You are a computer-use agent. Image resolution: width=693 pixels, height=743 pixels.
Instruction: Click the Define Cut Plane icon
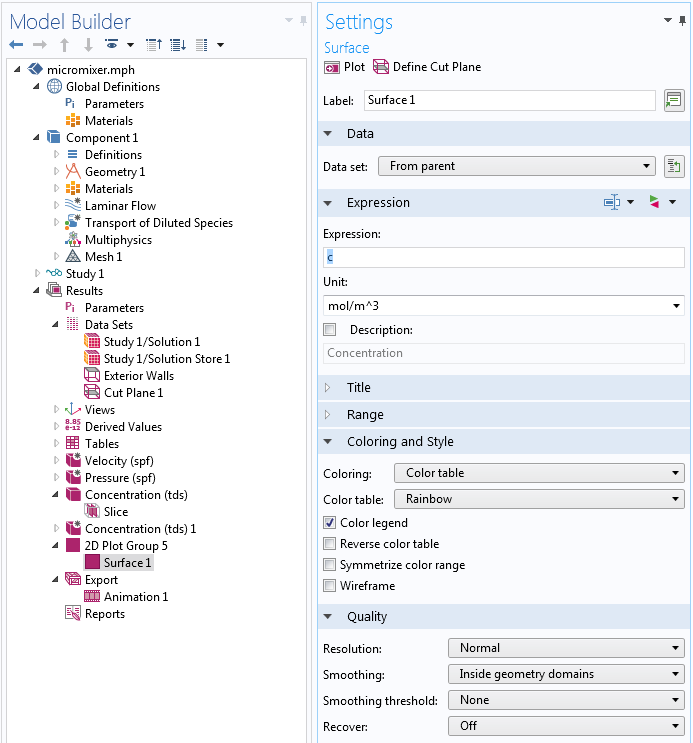[x=381, y=67]
